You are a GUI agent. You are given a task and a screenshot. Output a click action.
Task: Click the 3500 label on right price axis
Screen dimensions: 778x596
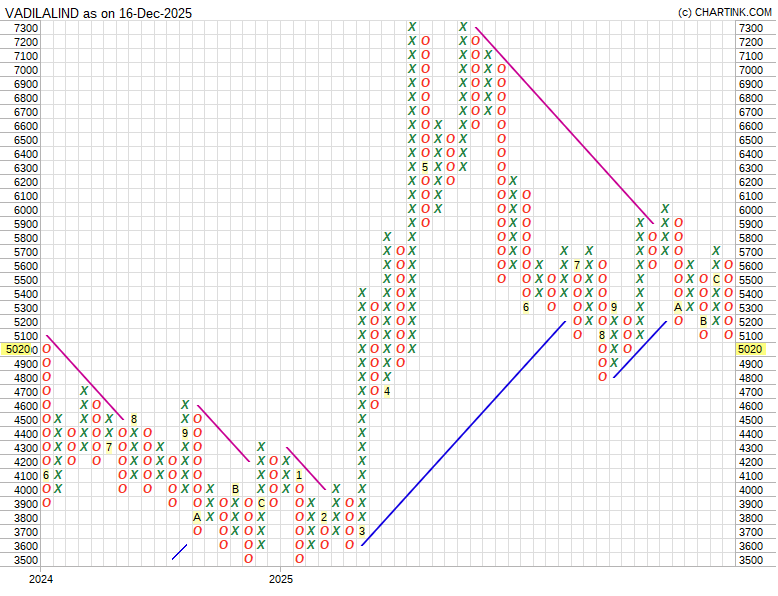(750, 560)
